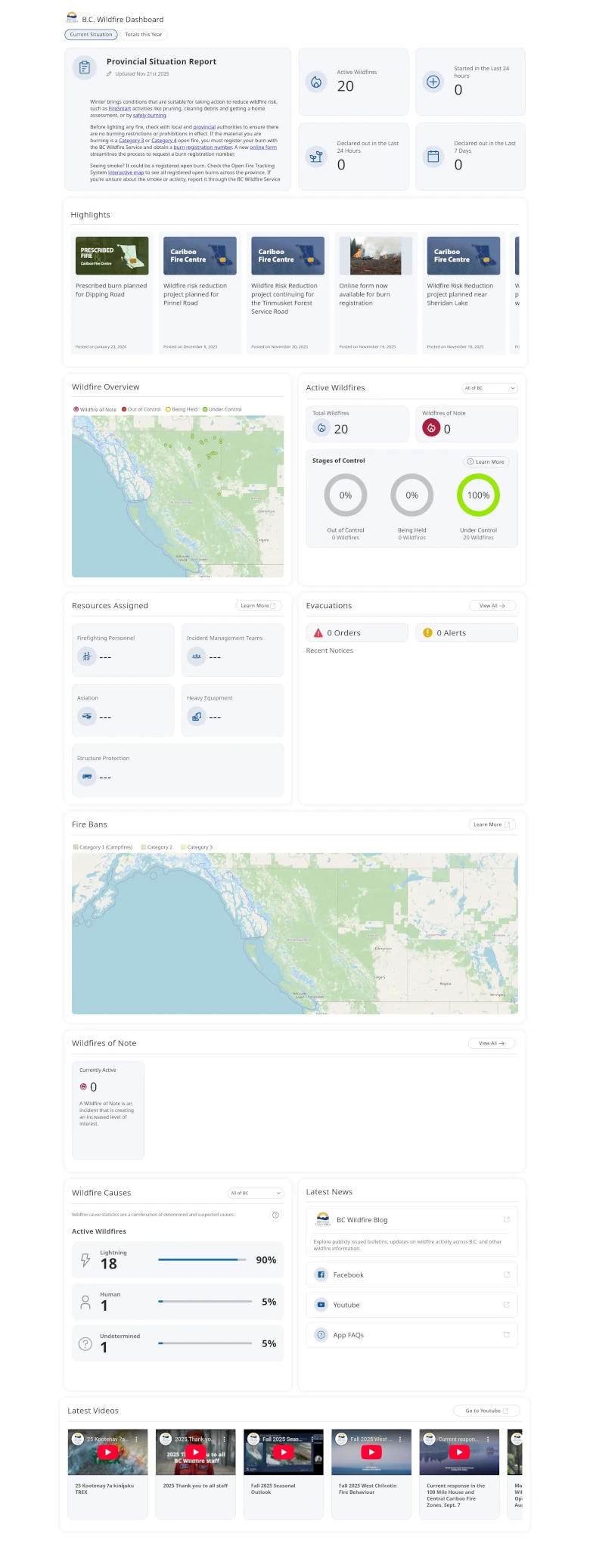Play the Fall 2025 Seasonal Outlook video
This screenshot has width=590, height=1568.
tap(283, 1452)
